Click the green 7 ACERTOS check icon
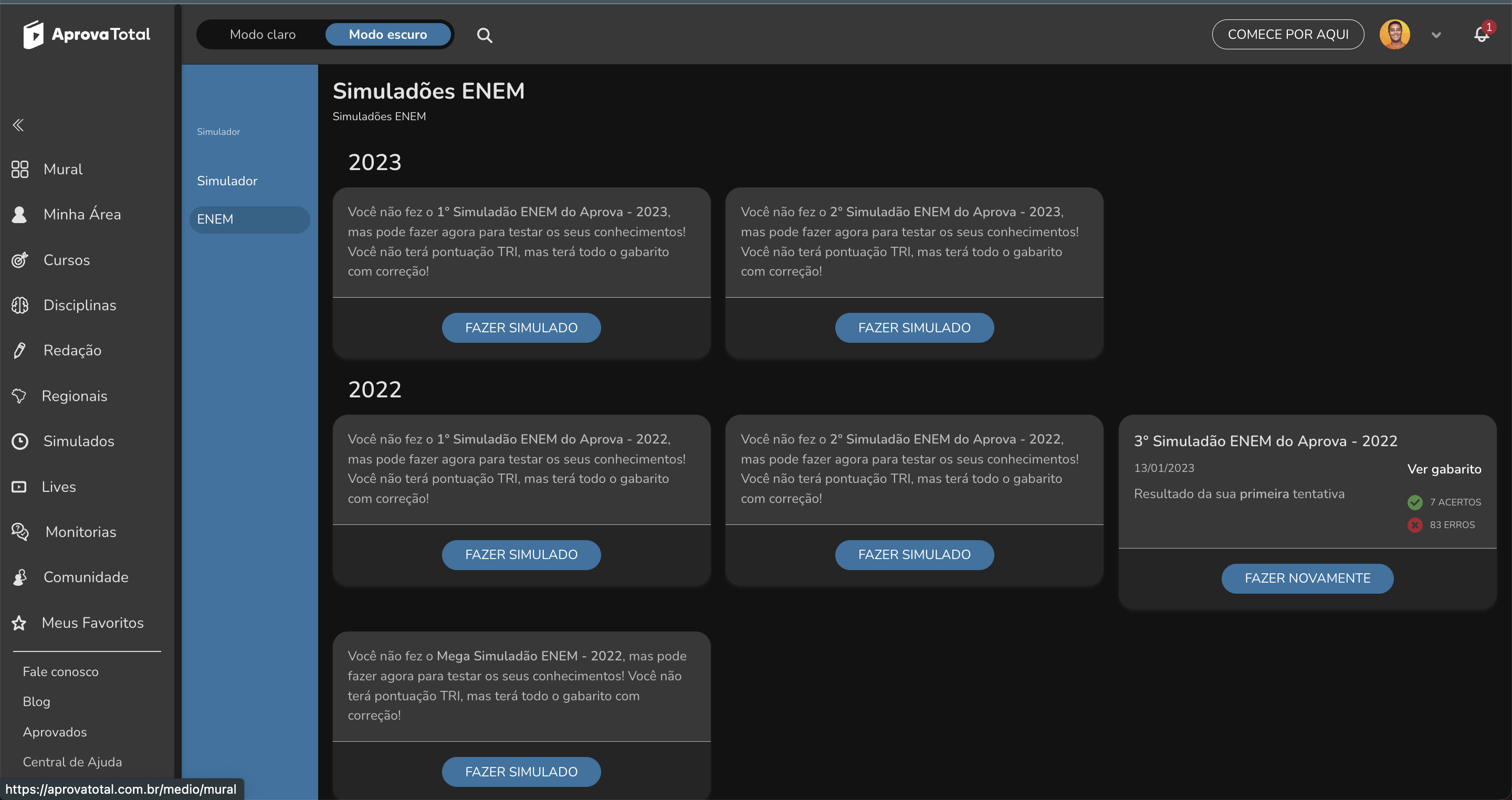Viewport: 1512px width, 800px height. click(1414, 502)
